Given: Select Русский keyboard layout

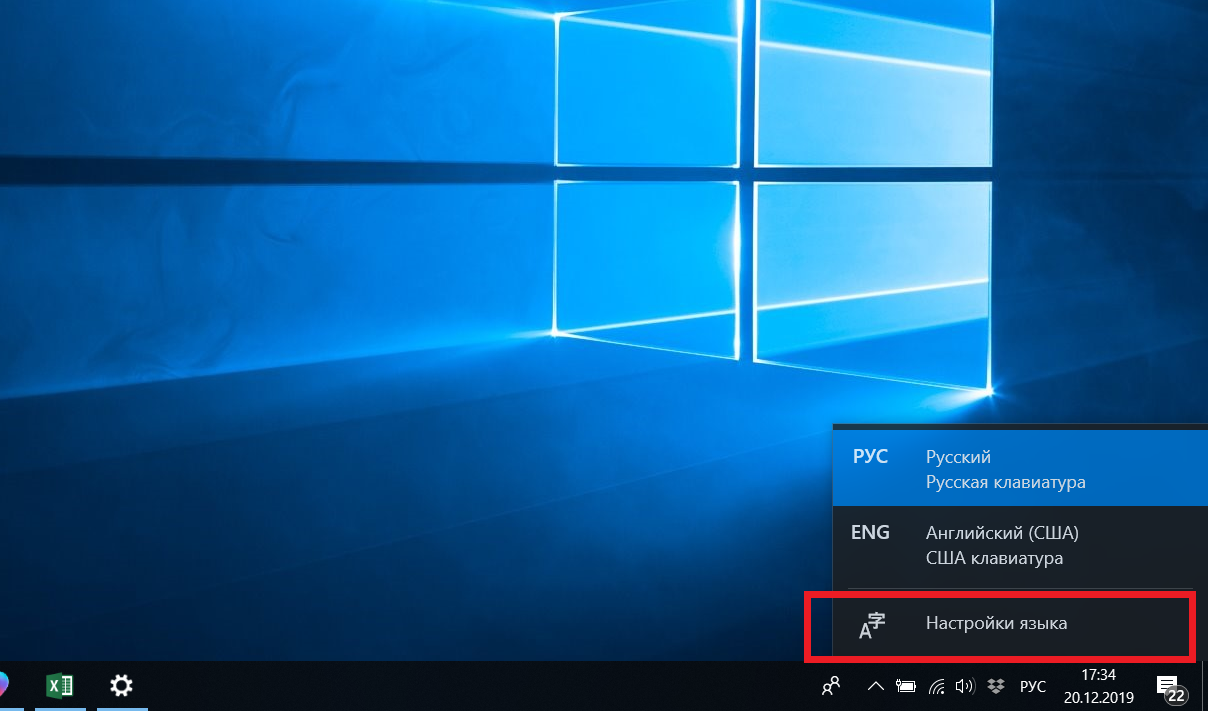Looking at the screenshot, I should pos(1005,470).
